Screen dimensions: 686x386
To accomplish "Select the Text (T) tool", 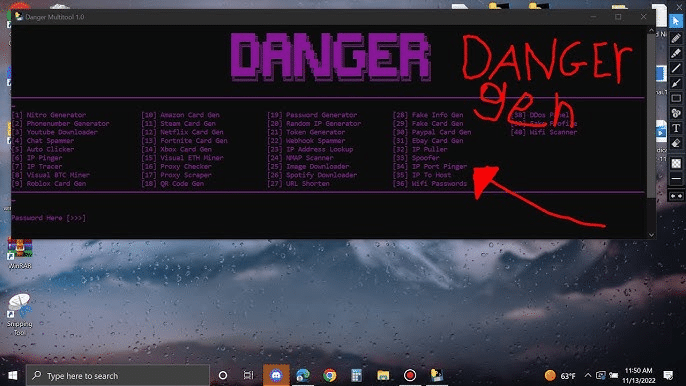I will 676,128.
